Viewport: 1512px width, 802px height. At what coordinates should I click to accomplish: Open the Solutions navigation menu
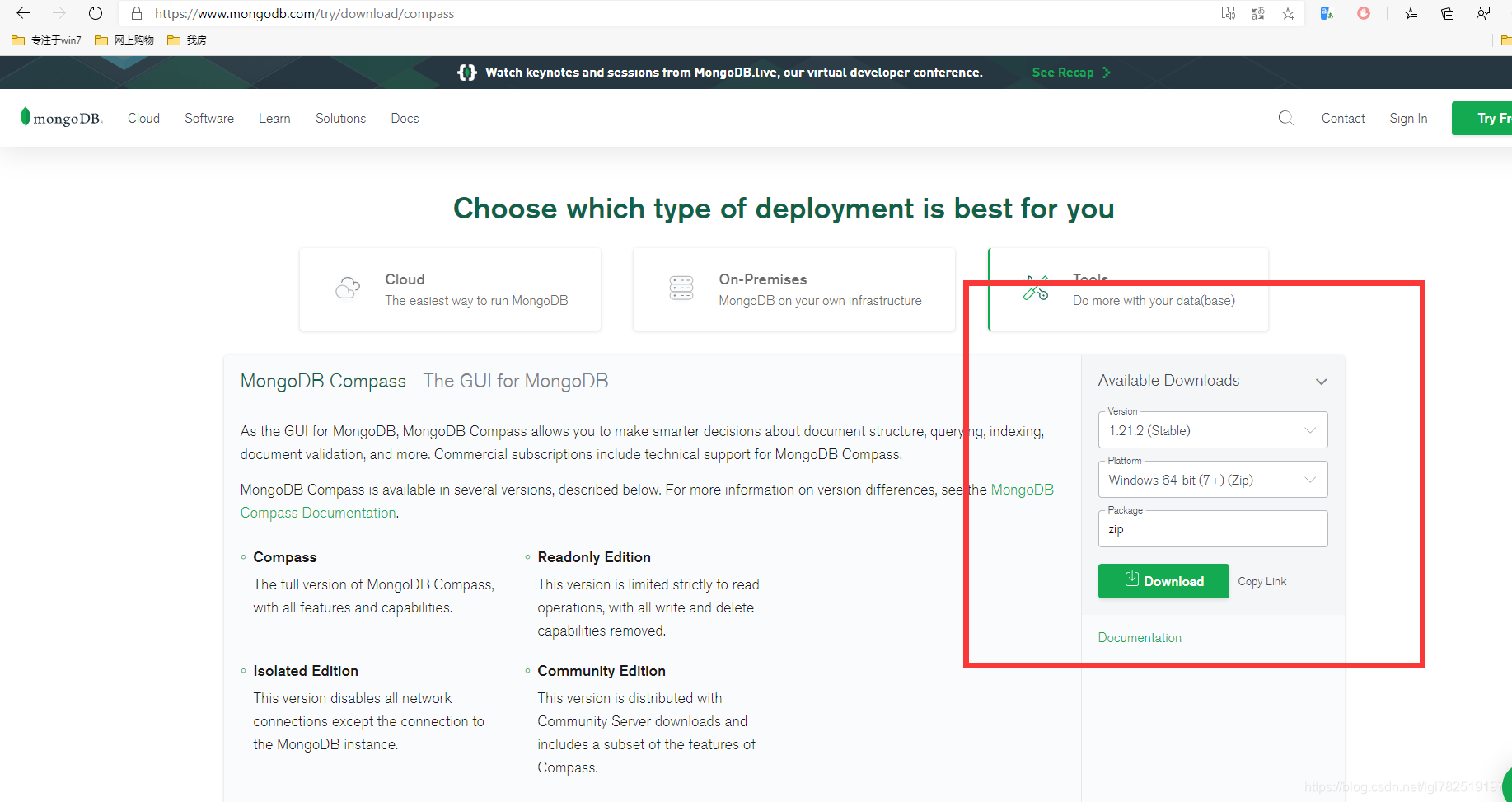[x=340, y=118]
